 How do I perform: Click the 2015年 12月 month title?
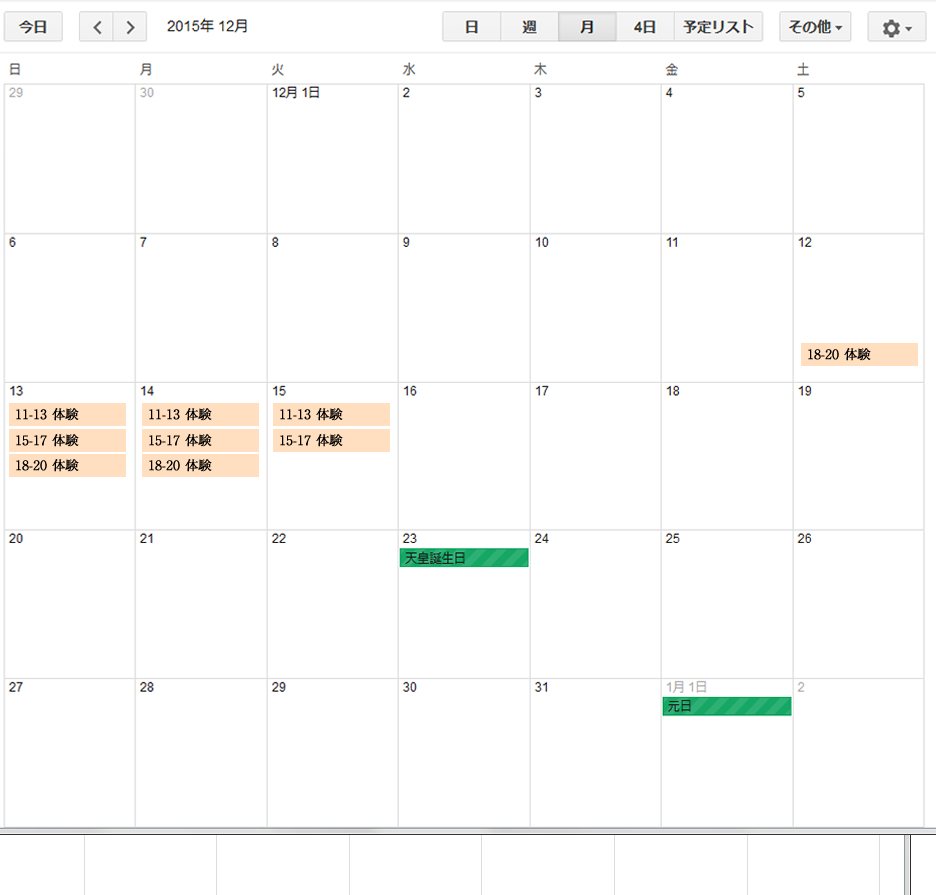pos(207,26)
